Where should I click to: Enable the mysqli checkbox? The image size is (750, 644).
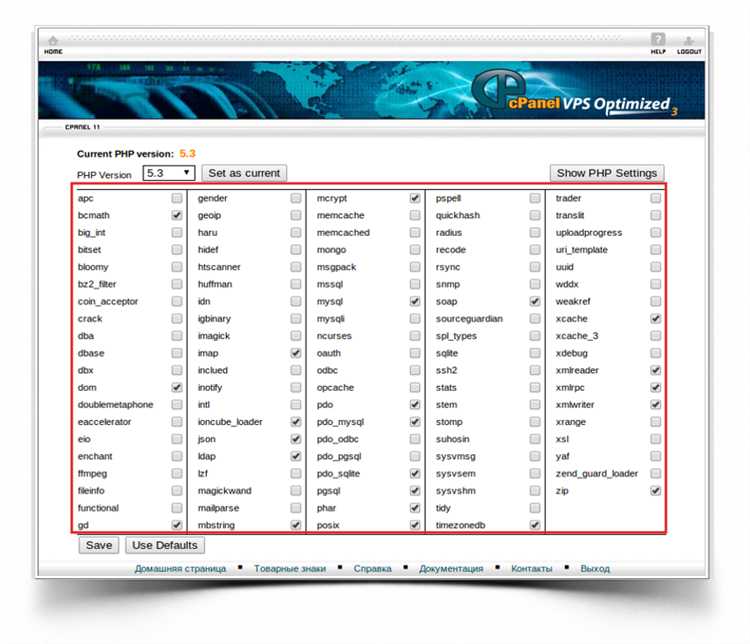coord(415,319)
